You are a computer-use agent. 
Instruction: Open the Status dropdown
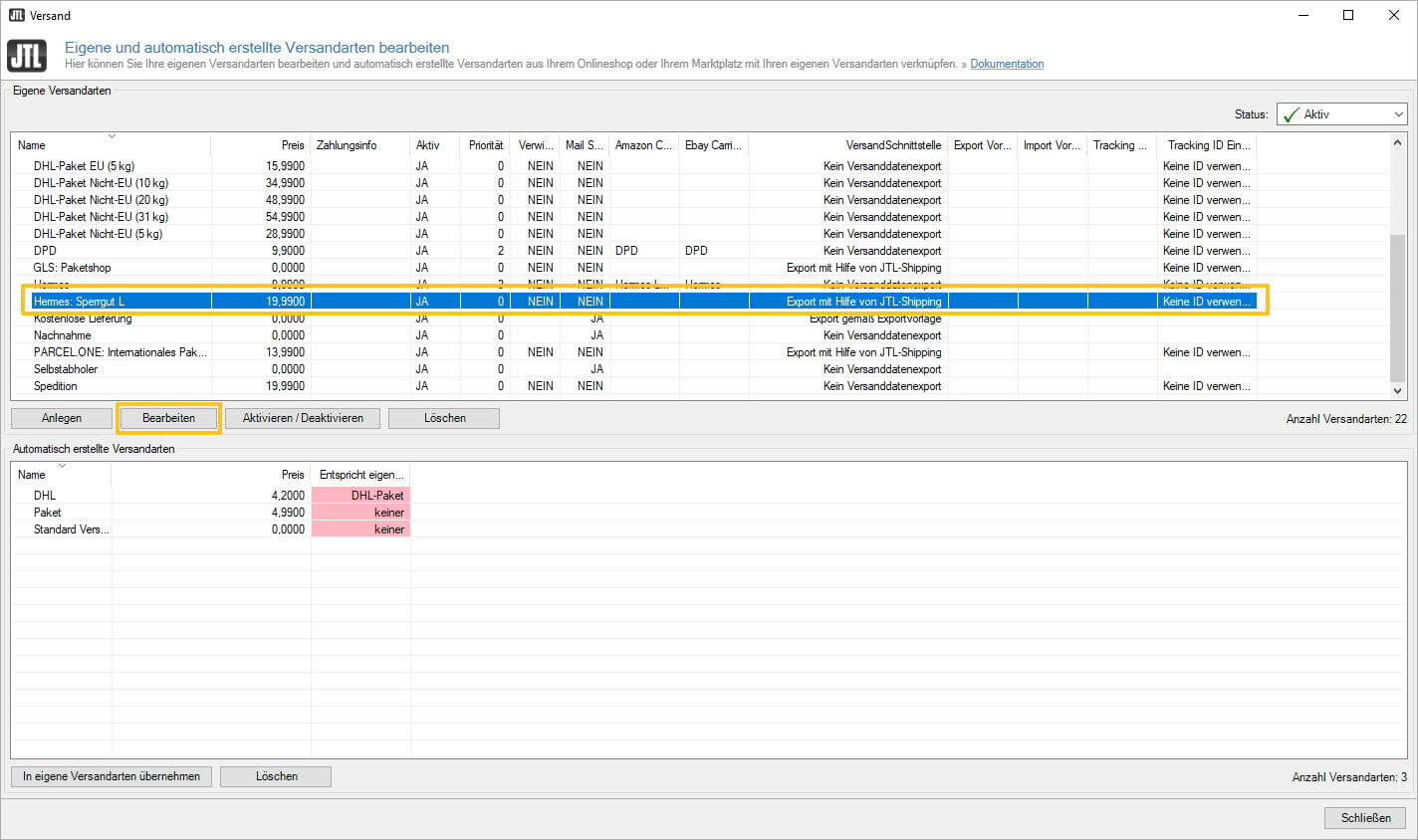coord(1397,114)
